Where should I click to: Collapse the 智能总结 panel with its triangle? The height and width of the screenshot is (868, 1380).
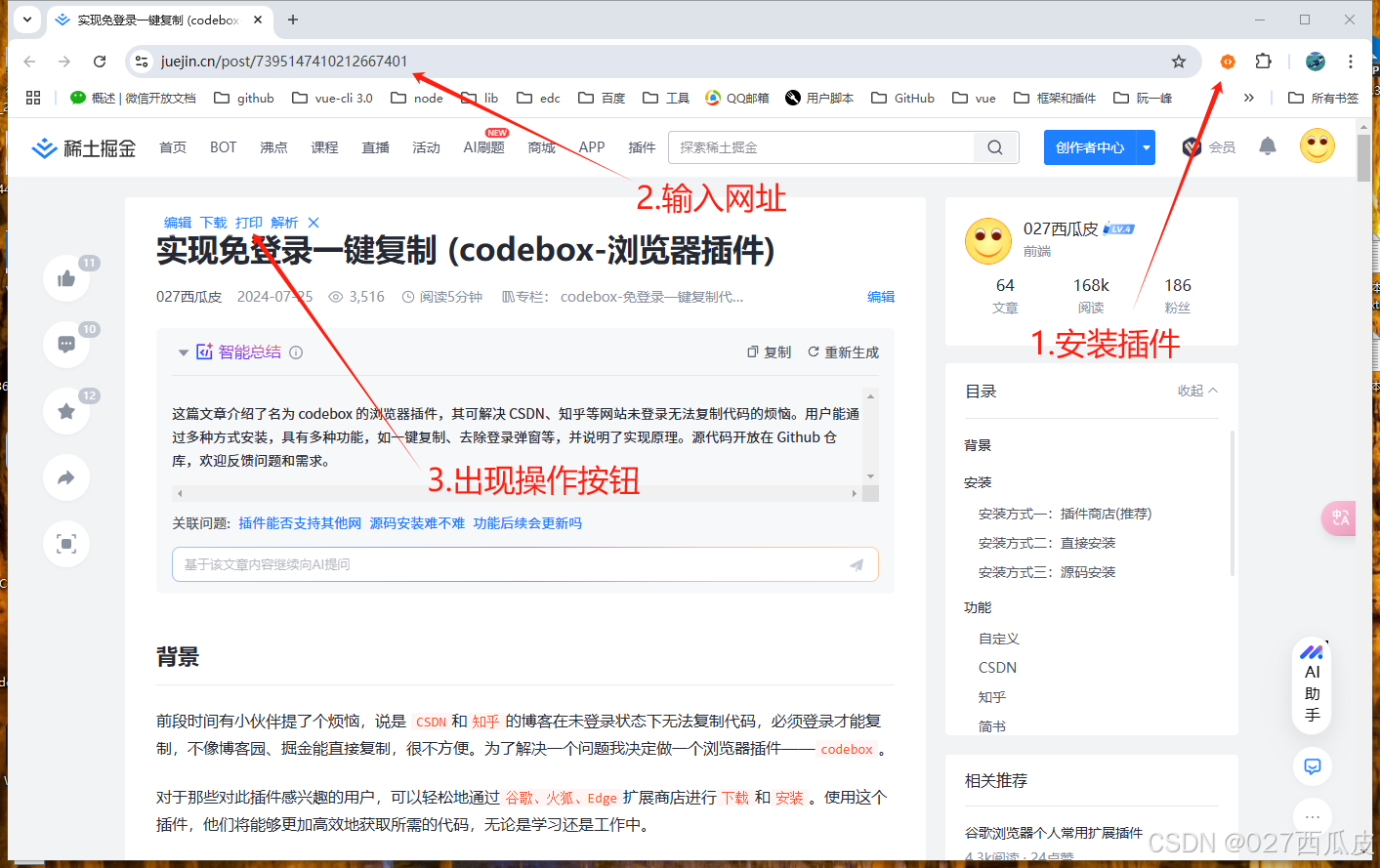click(x=184, y=351)
